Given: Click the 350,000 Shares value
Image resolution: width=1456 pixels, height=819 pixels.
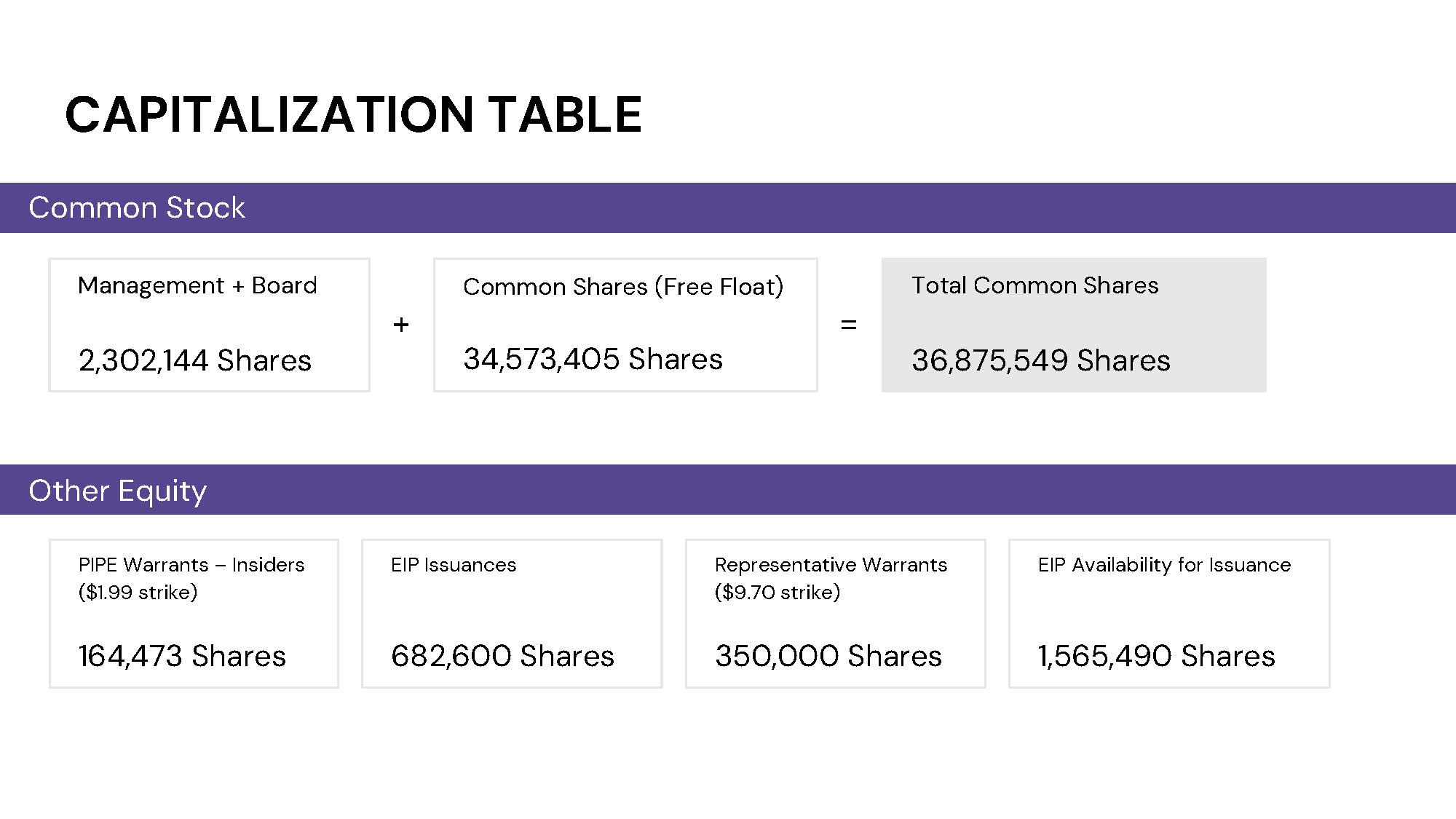Looking at the screenshot, I should pyautogui.click(x=828, y=656).
